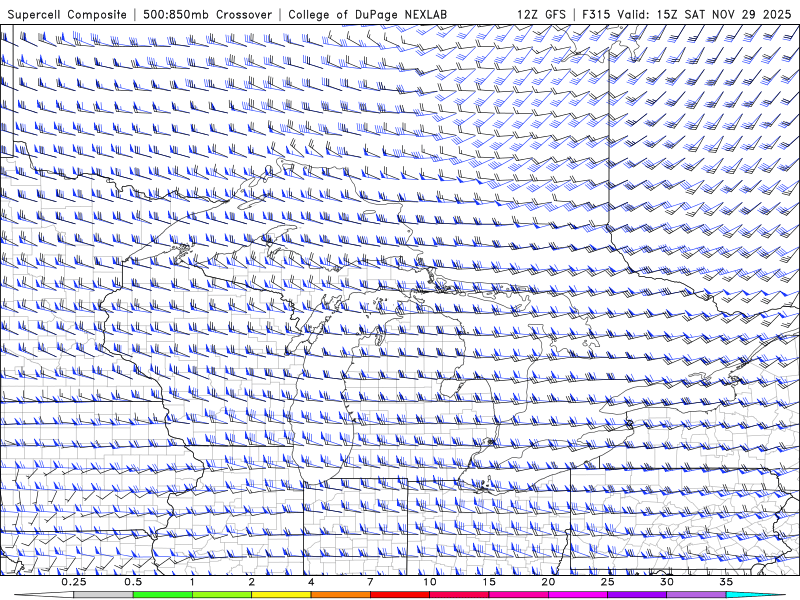Click the cyan end segment of the color bar
Viewport: 800px width, 600px height.
[755, 595]
